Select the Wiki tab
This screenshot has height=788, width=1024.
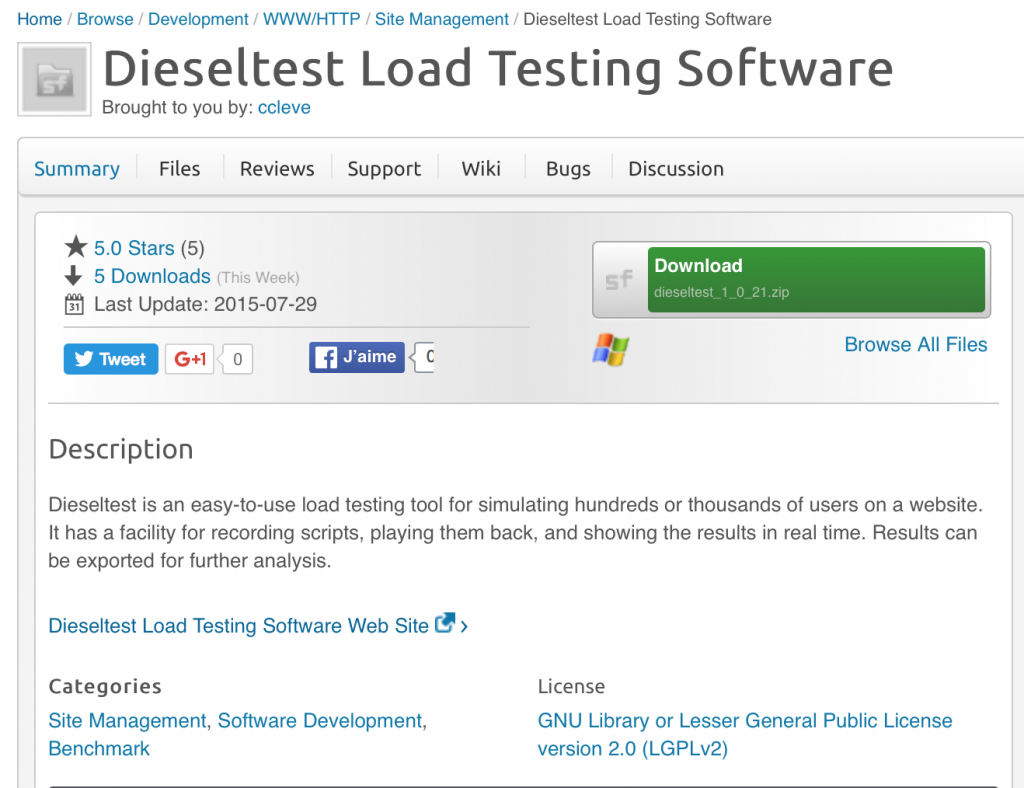coord(480,168)
